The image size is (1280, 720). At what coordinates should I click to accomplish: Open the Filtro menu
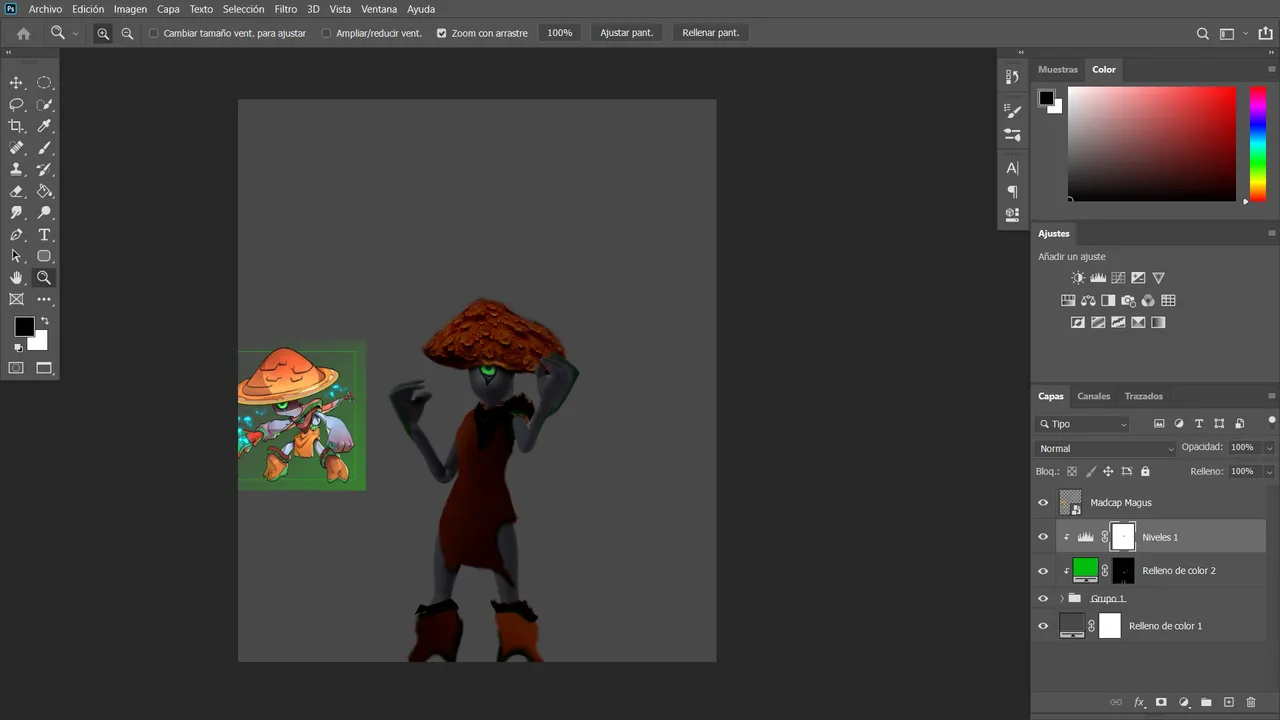click(x=286, y=9)
